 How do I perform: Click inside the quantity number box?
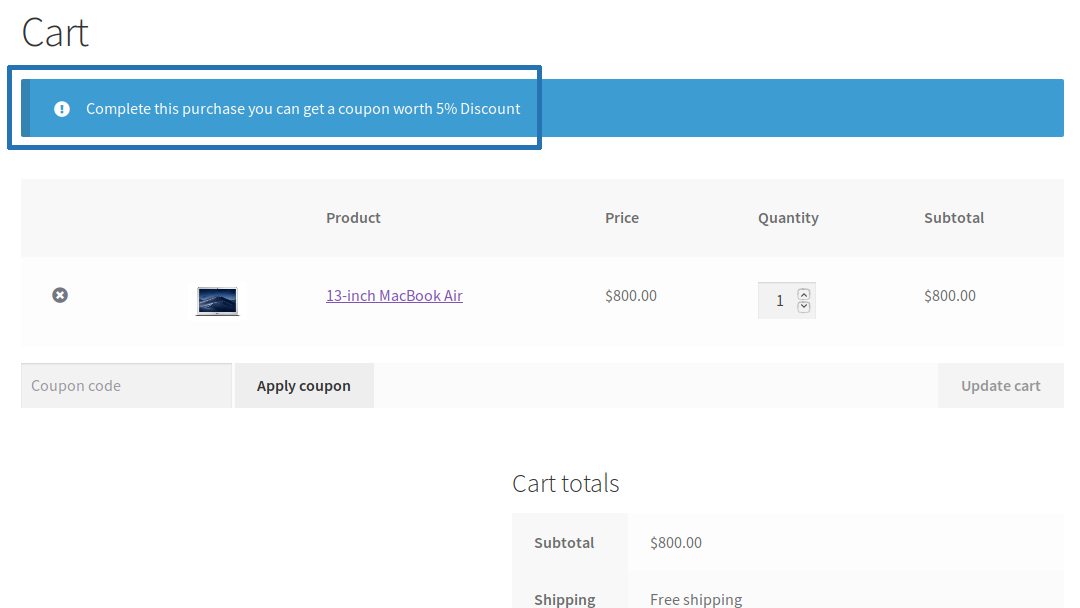point(779,300)
